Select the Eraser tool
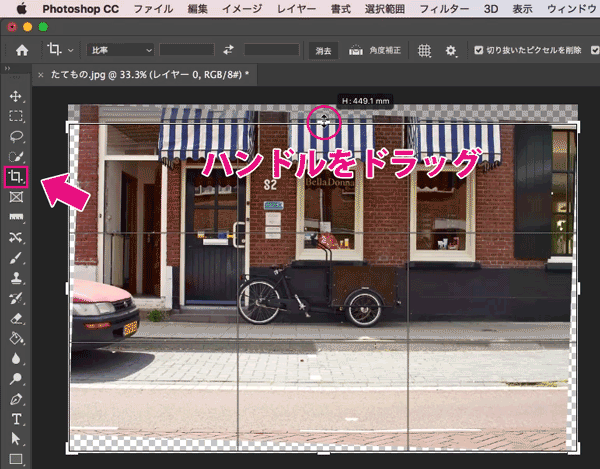 pos(16,319)
